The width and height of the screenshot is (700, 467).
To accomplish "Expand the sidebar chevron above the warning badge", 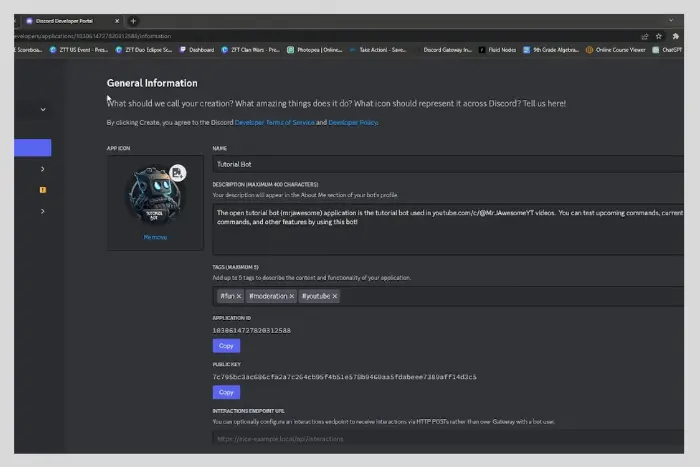I will click(42, 169).
